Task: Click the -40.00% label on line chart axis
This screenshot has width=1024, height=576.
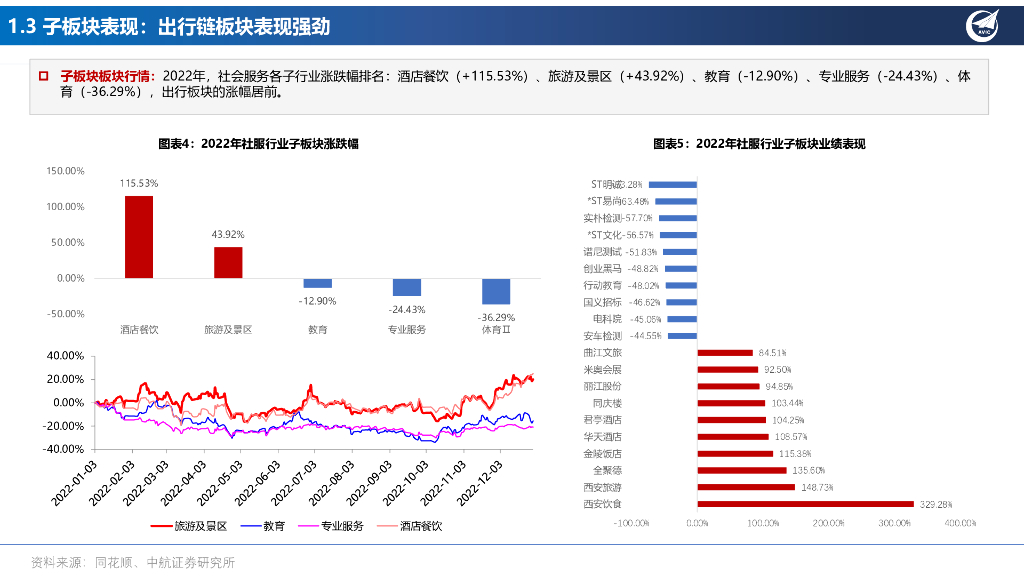Action: pyautogui.click(x=63, y=449)
